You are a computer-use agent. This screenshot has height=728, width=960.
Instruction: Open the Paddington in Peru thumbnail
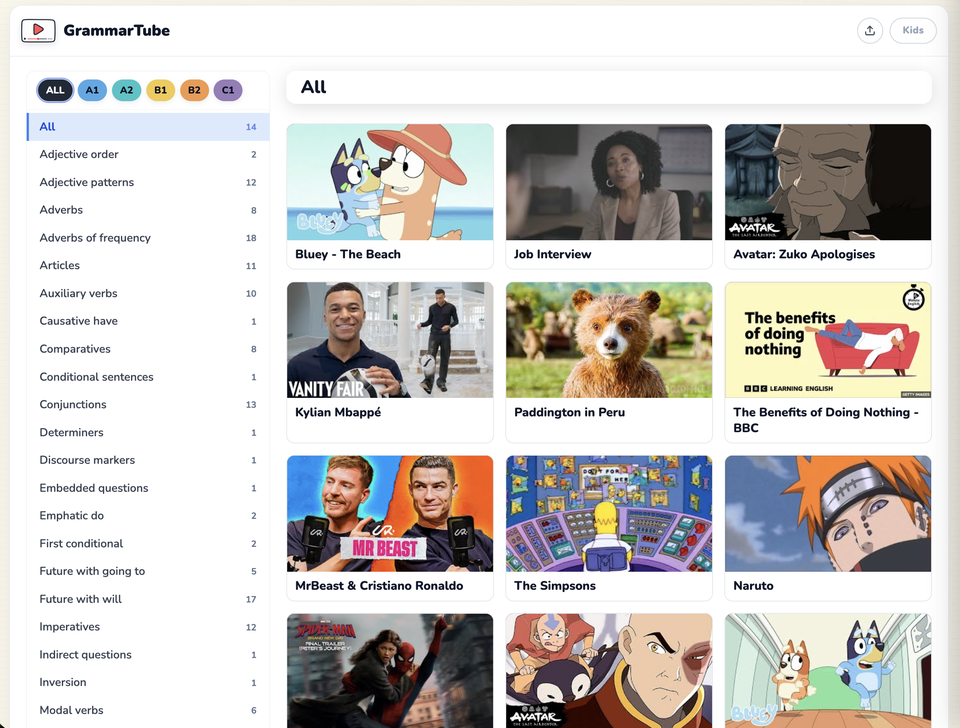pyautogui.click(x=609, y=340)
